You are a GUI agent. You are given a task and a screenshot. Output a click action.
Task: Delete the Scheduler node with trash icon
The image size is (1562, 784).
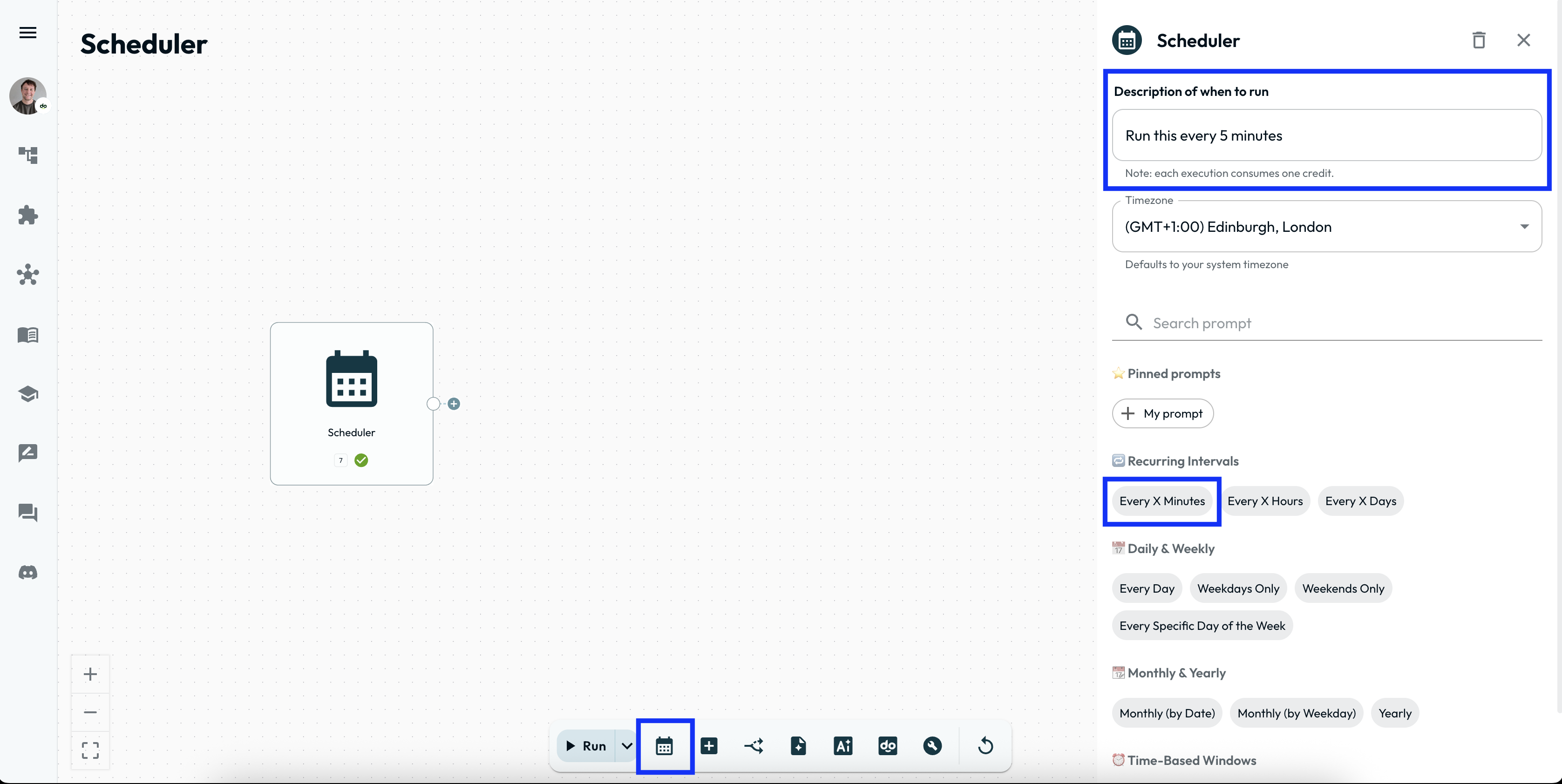(x=1479, y=40)
